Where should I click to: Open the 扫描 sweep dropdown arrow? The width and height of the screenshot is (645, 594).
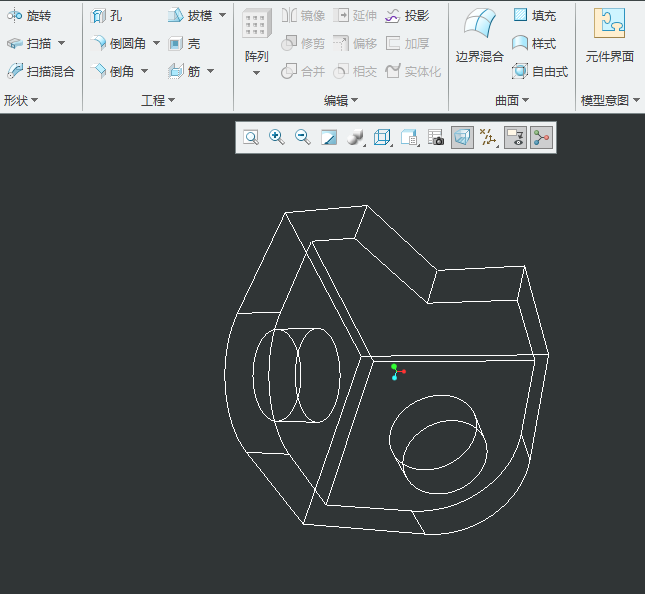point(61,43)
